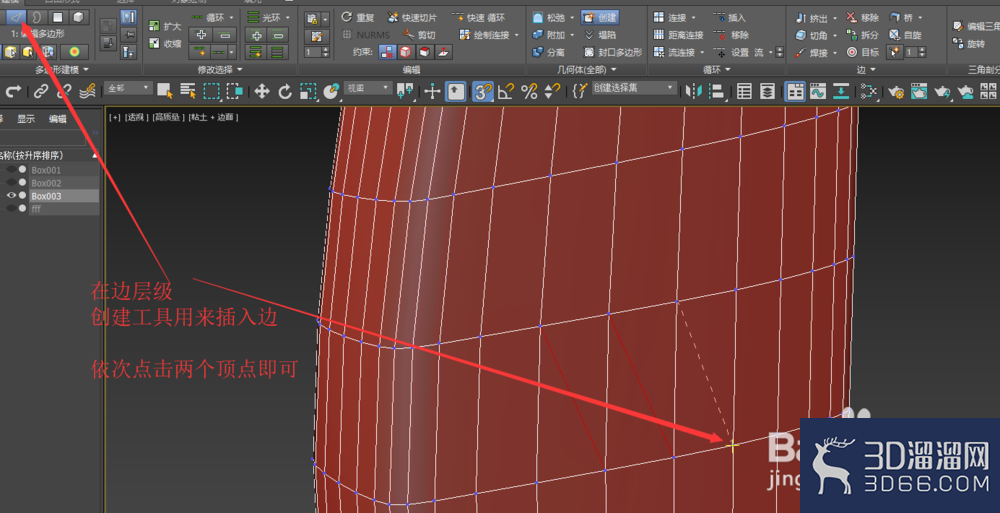Select Element sub-object level cube icon

click(78, 17)
